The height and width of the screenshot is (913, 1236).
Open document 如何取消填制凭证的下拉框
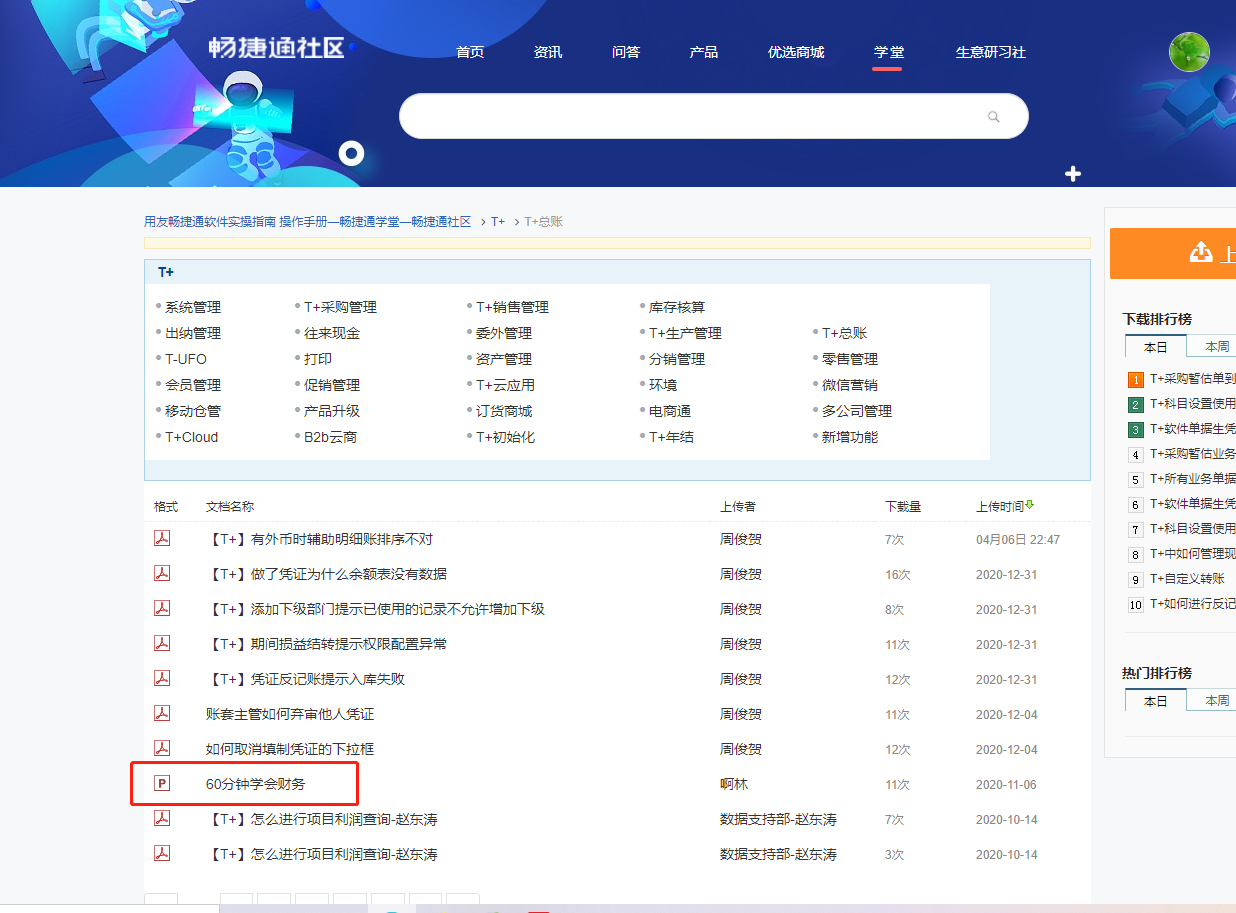[x=290, y=749]
